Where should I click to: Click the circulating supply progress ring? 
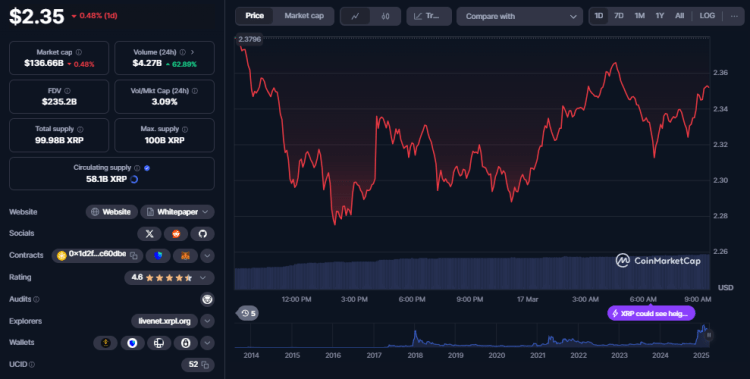click(x=134, y=179)
